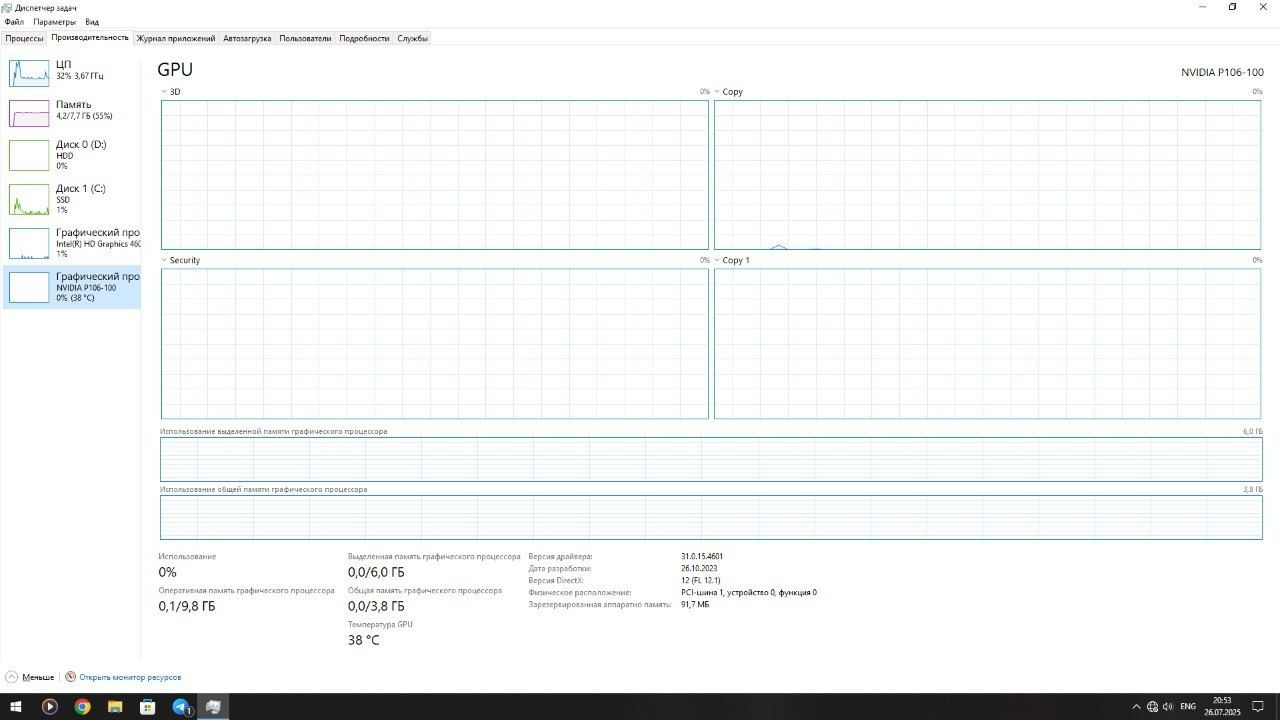Click the 3D engine utilization graph

point(434,175)
